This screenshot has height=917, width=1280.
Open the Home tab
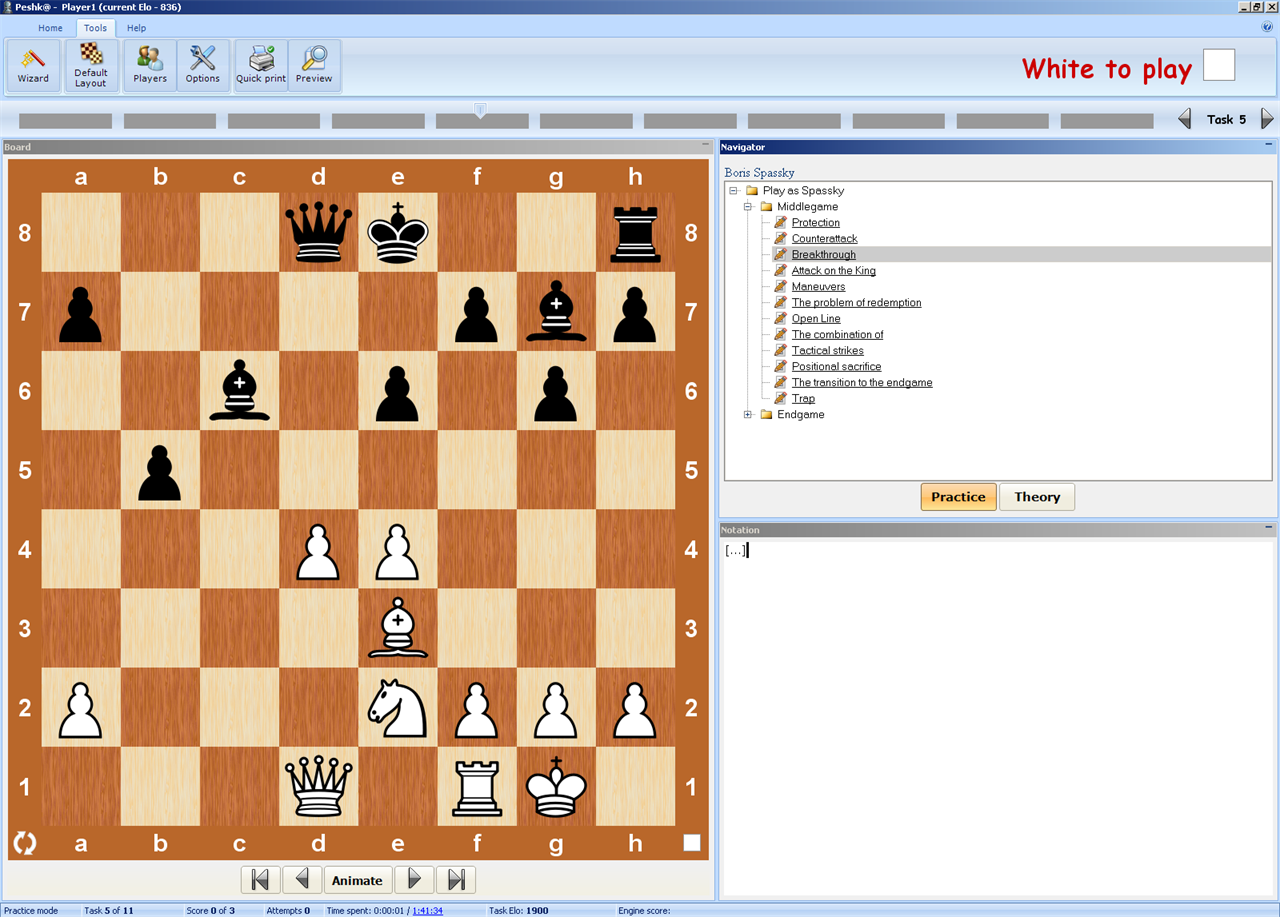tap(50, 28)
